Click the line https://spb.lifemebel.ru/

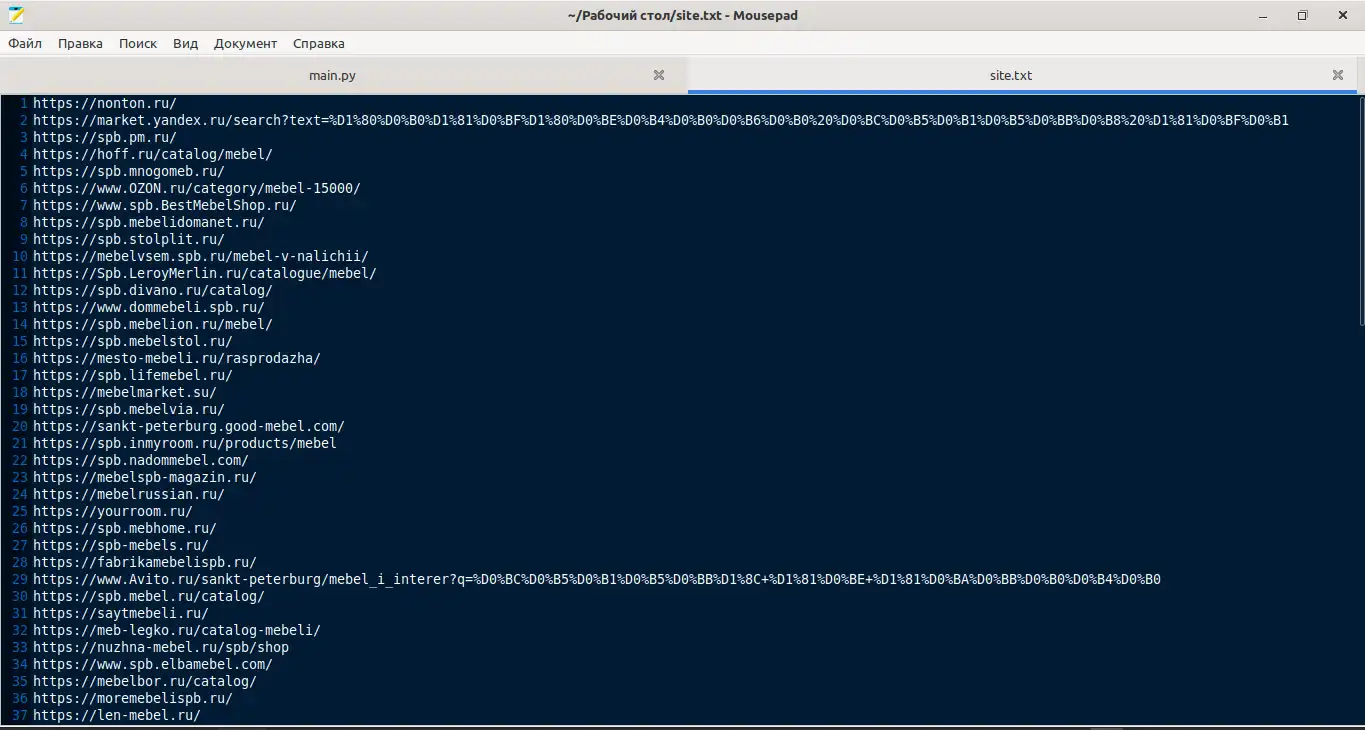pyautogui.click(x=133, y=375)
